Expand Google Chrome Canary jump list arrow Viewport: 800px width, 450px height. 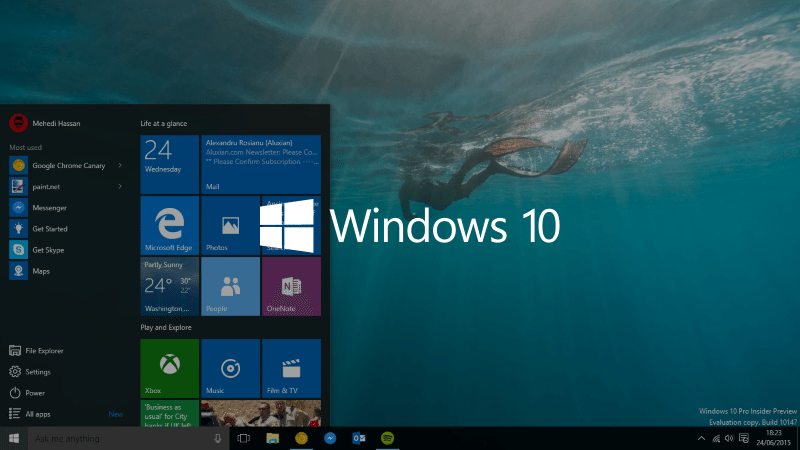tap(120, 165)
